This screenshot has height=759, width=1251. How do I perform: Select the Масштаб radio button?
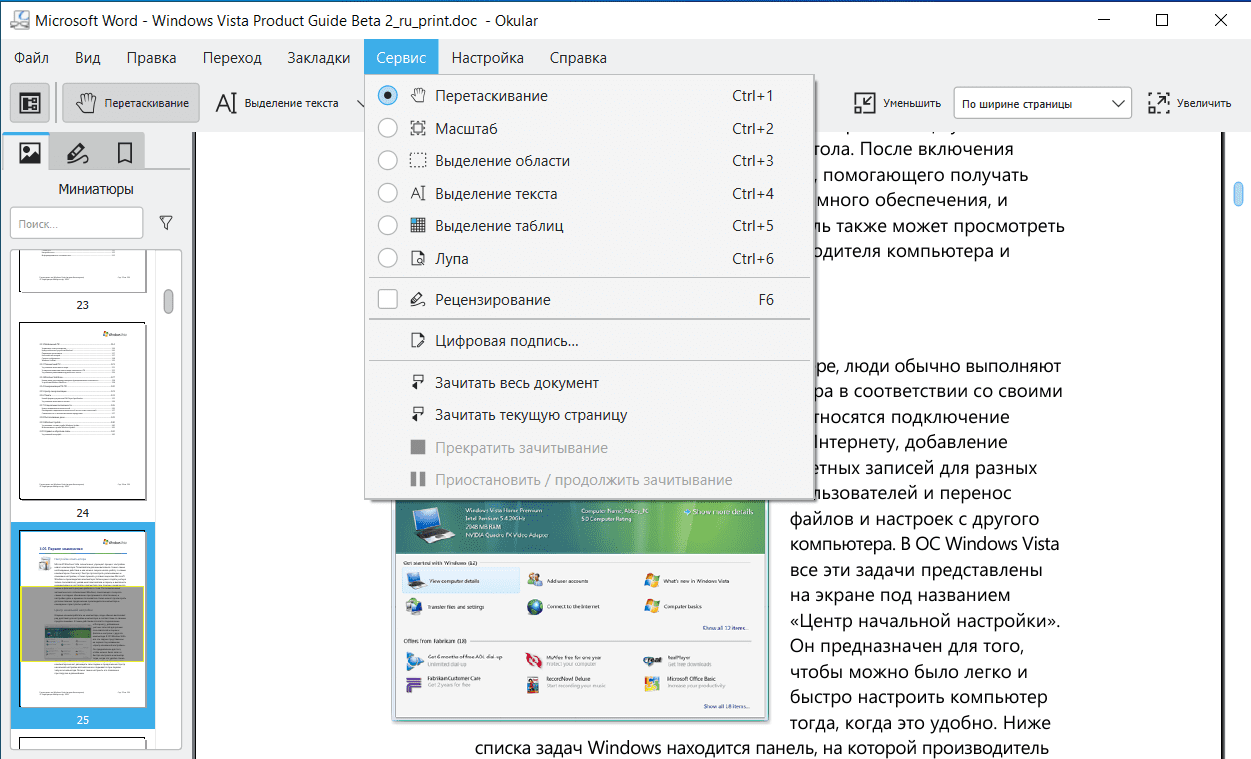click(388, 129)
